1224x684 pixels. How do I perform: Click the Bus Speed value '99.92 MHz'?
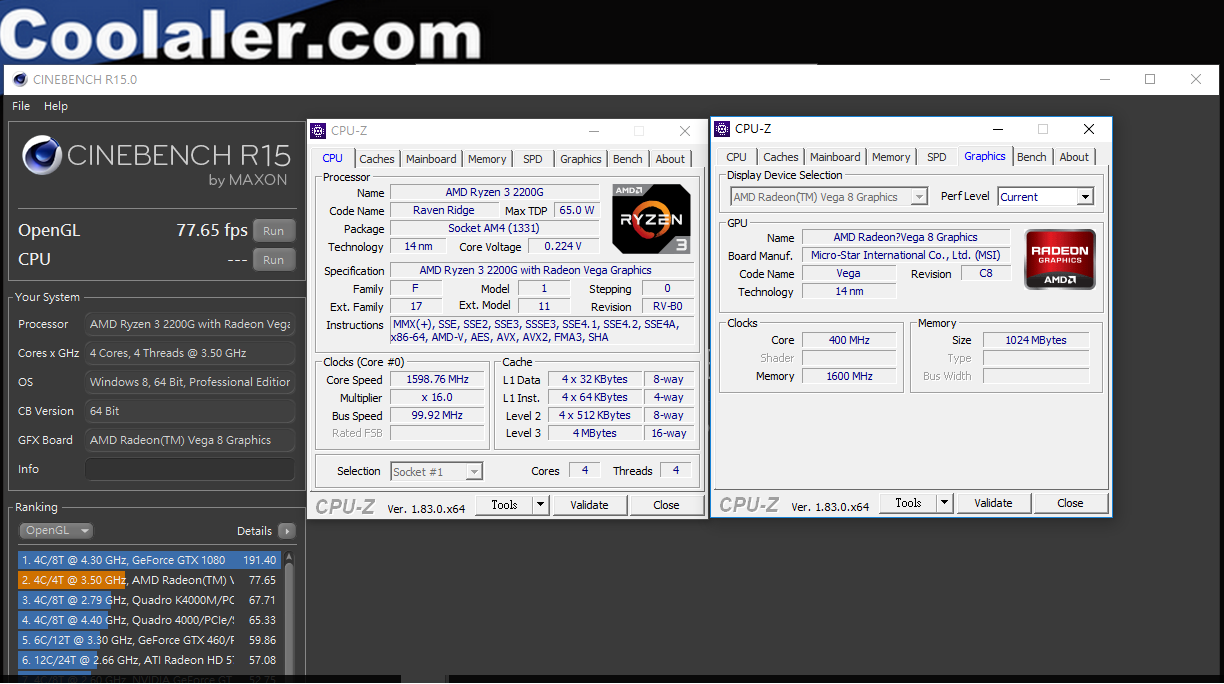pos(437,416)
